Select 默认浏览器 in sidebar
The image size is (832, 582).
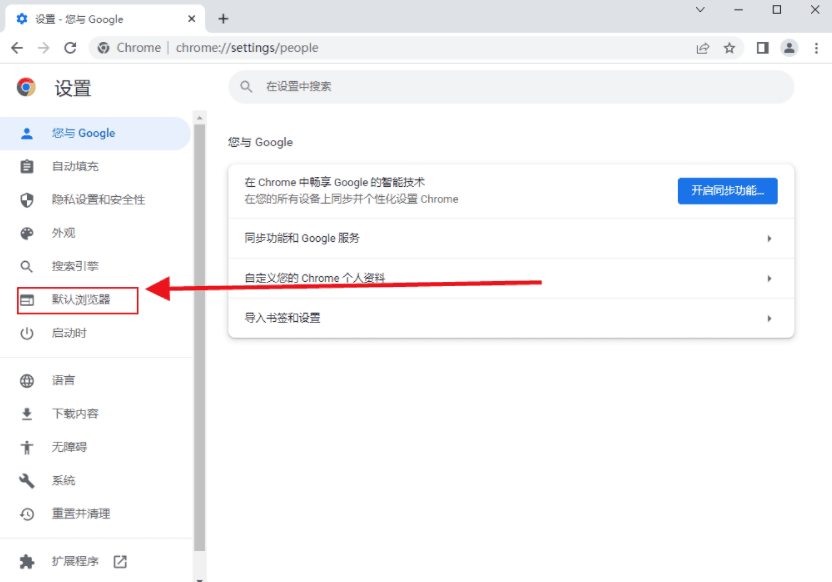(81, 300)
